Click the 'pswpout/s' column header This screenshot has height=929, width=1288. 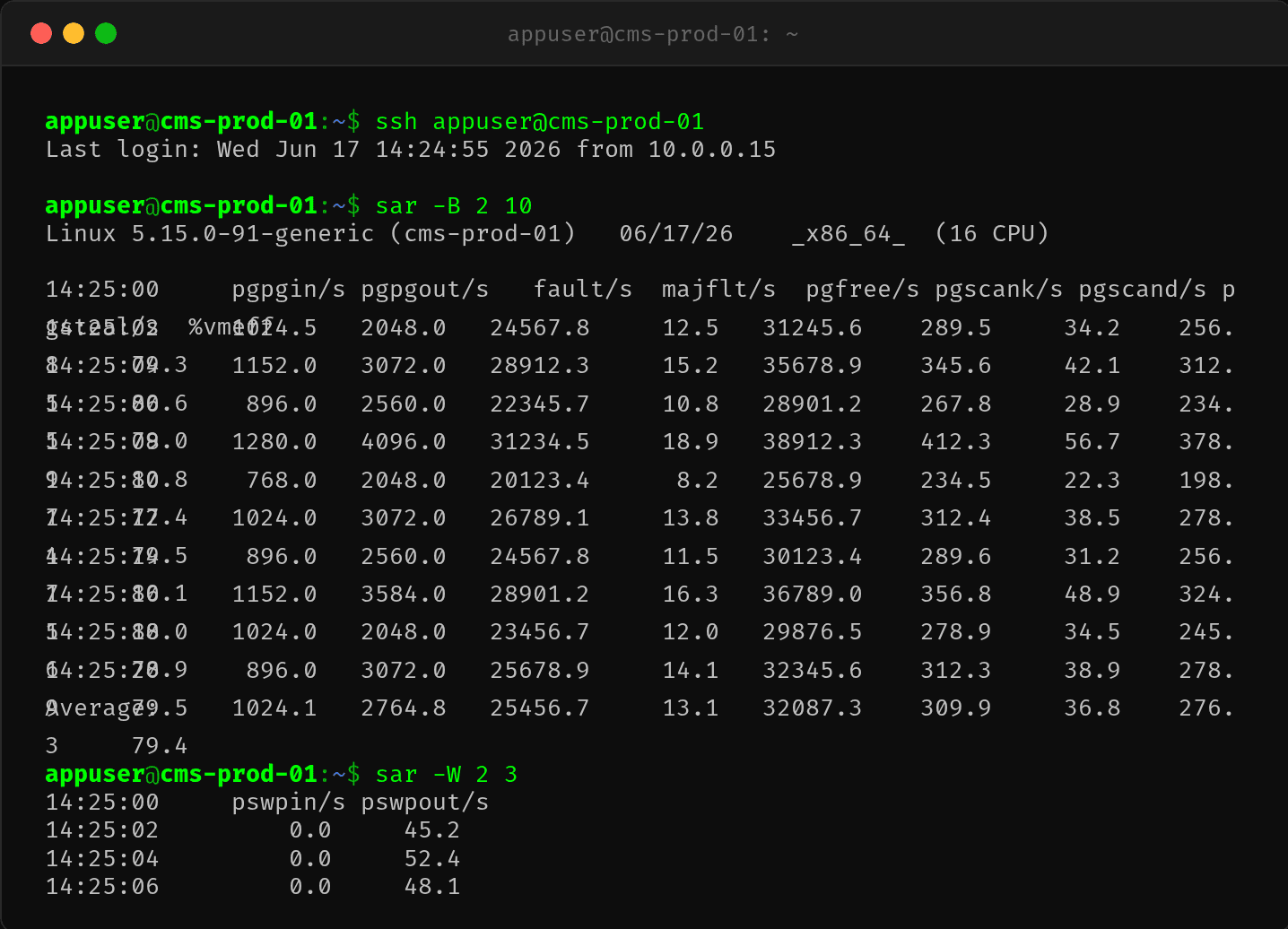click(x=425, y=802)
